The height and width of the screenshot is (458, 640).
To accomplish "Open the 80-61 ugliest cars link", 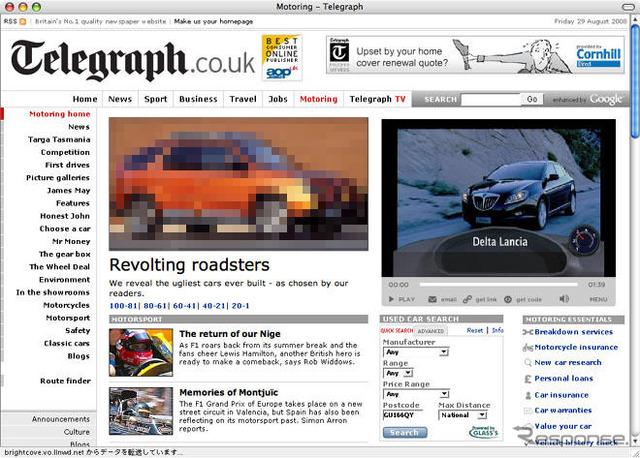I will 155,306.
